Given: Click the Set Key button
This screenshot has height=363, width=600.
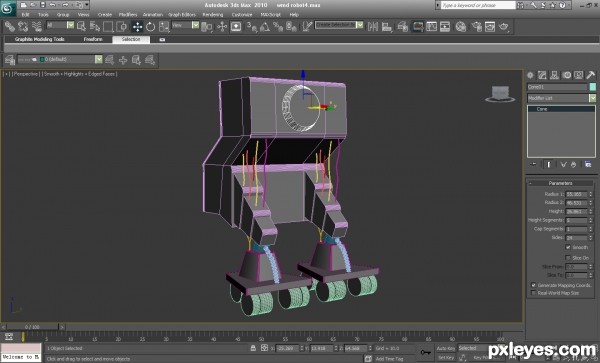Looking at the screenshot, I should (446, 357).
